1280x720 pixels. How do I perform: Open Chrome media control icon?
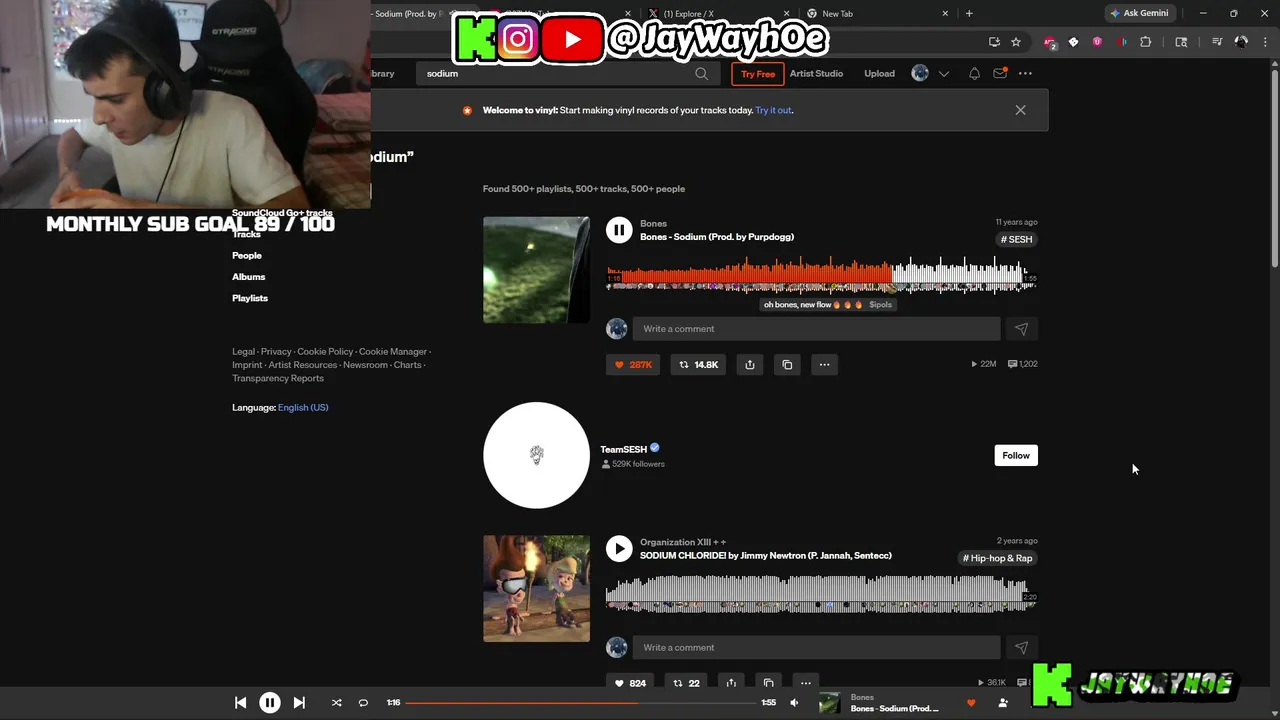tap(1217, 42)
